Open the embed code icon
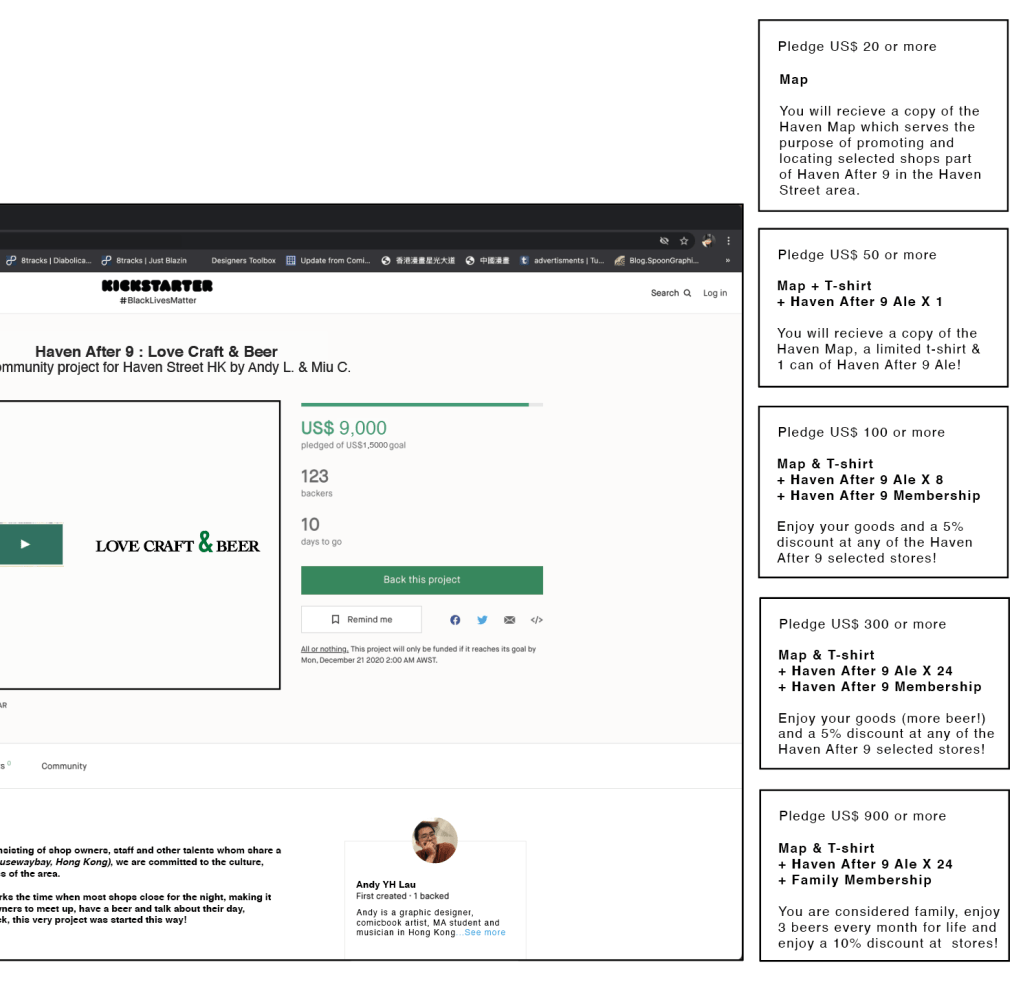Image resolution: width=1023 pixels, height=982 pixels. pos(536,620)
